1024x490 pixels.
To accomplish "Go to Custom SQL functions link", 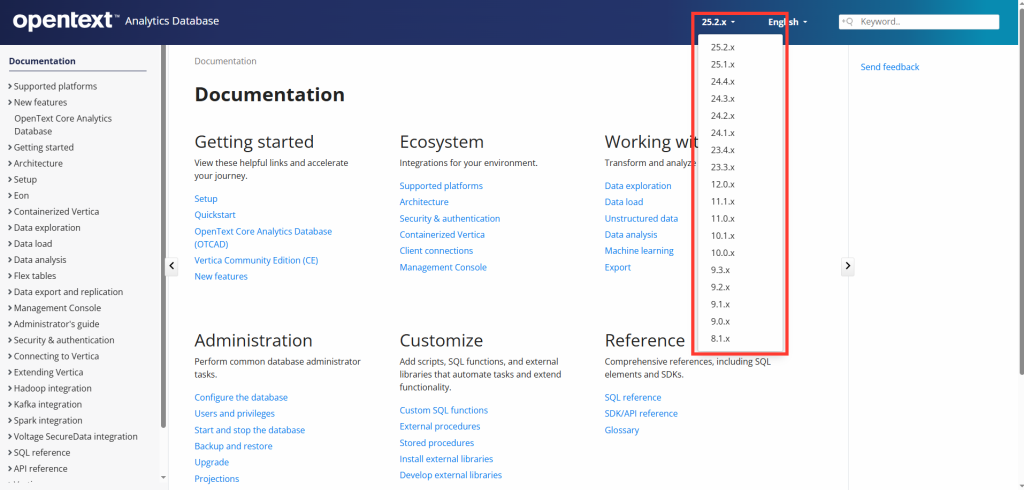I will pyautogui.click(x=443, y=410).
